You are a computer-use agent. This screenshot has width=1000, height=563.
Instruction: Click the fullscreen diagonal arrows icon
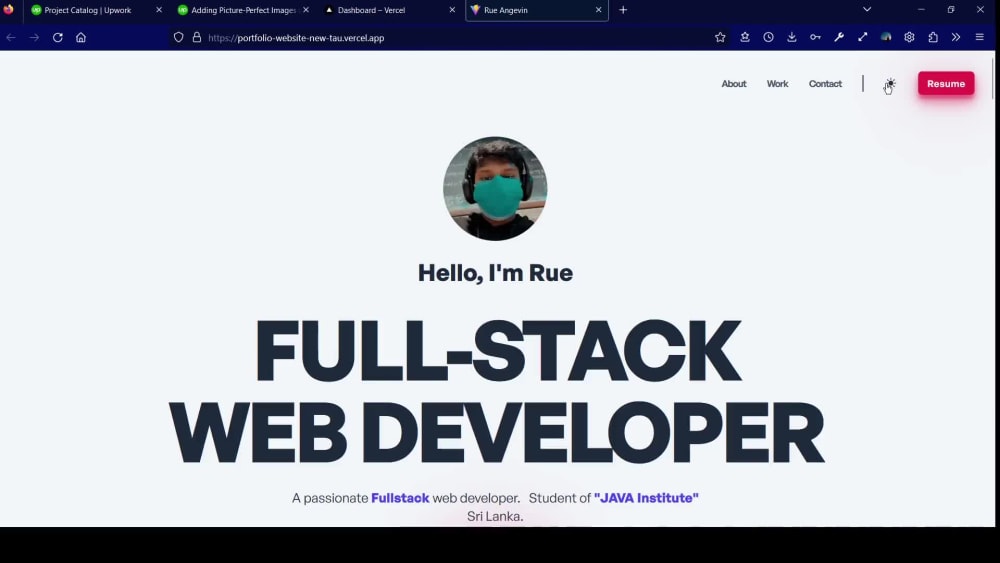click(862, 38)
